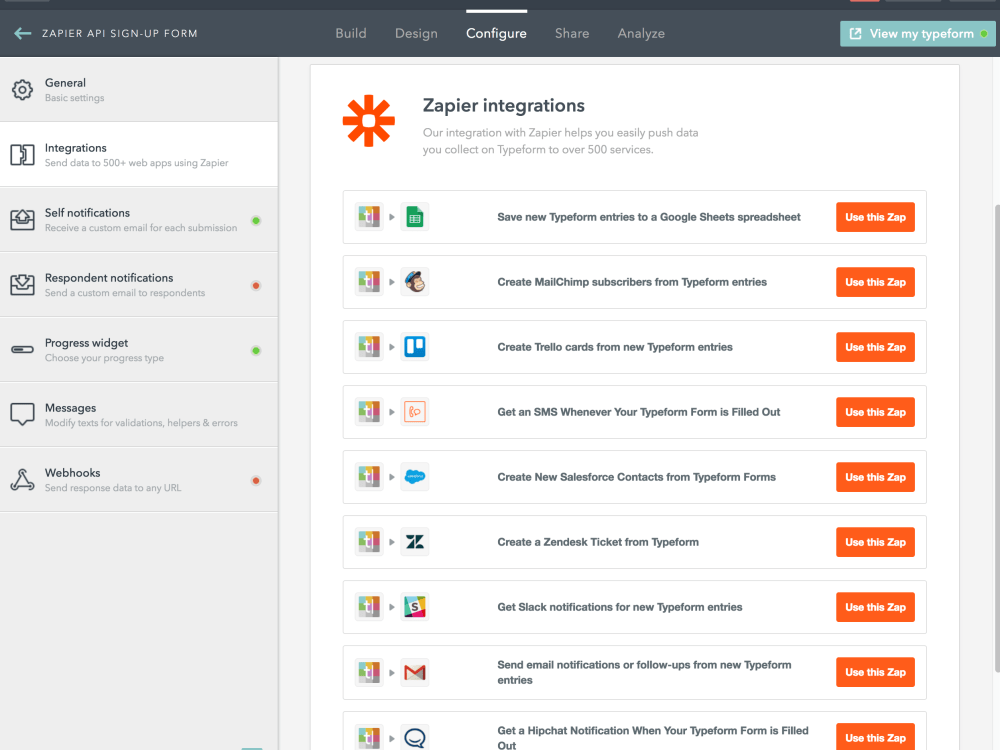The width and height of the screenshot is (1000, 750).
Task: Select the Configure tab
Action: coord(496,33)
